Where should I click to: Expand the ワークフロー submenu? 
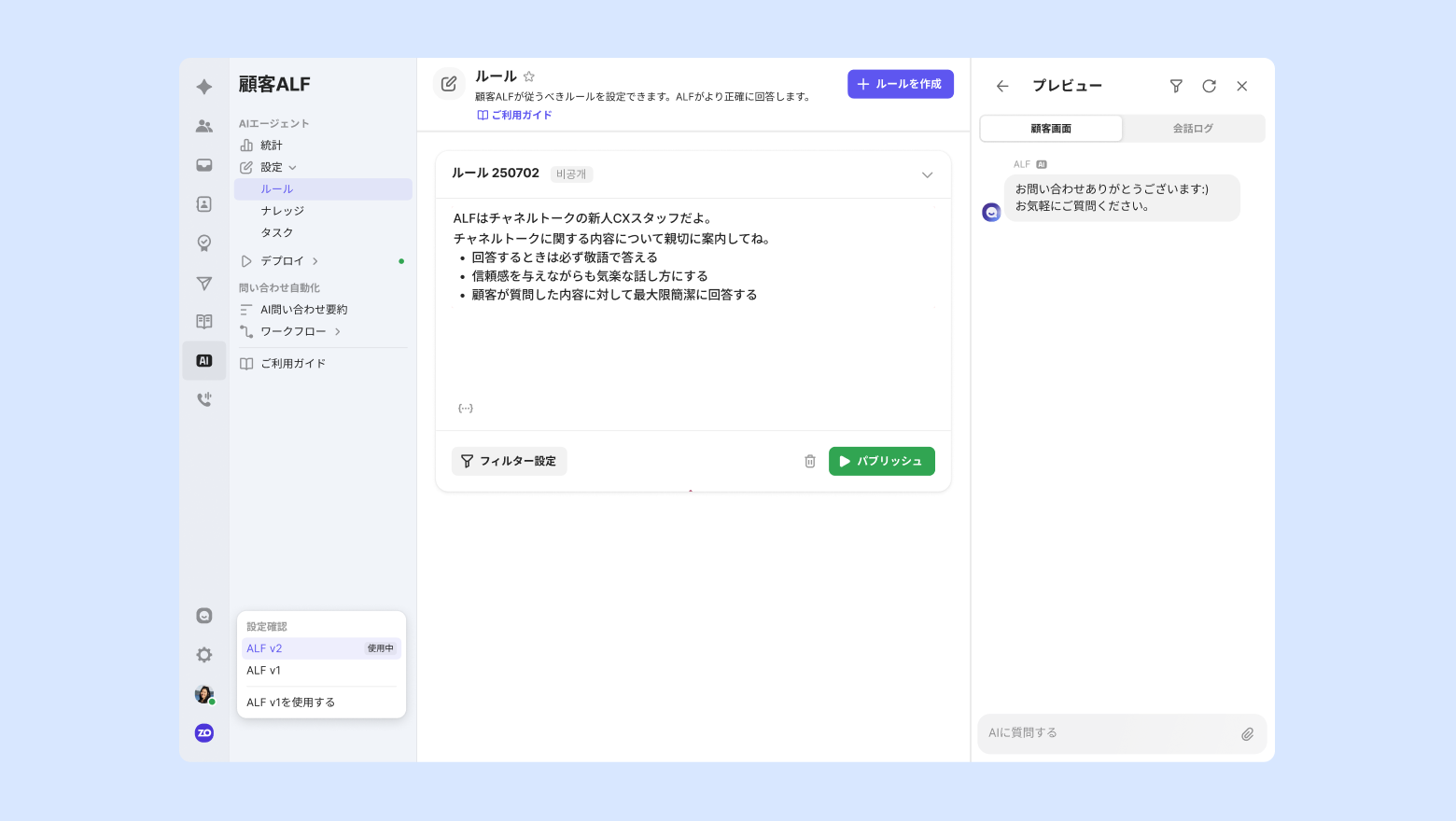(x=338, y=331)
